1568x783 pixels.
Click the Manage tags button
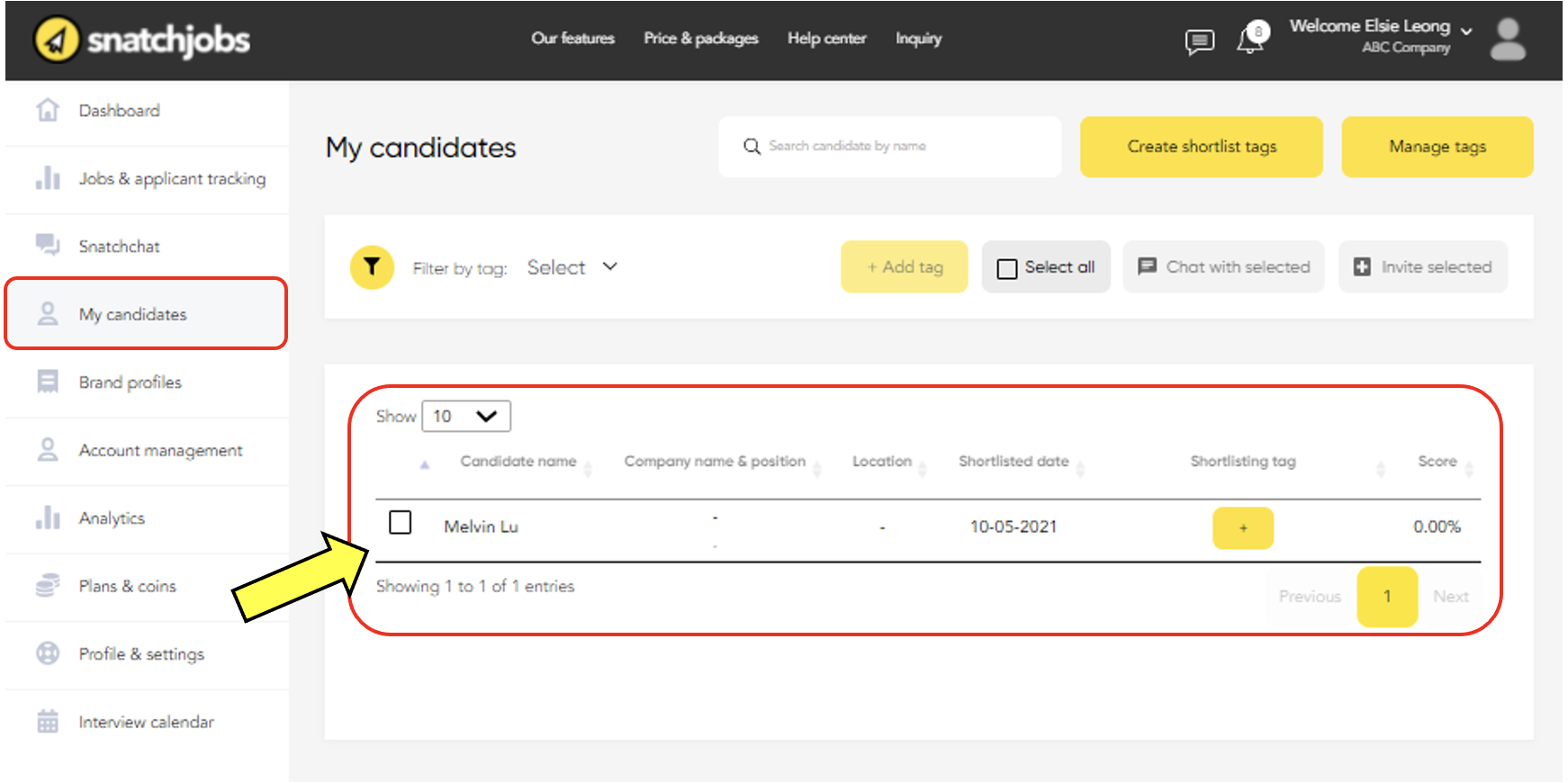coord(1437,147)
